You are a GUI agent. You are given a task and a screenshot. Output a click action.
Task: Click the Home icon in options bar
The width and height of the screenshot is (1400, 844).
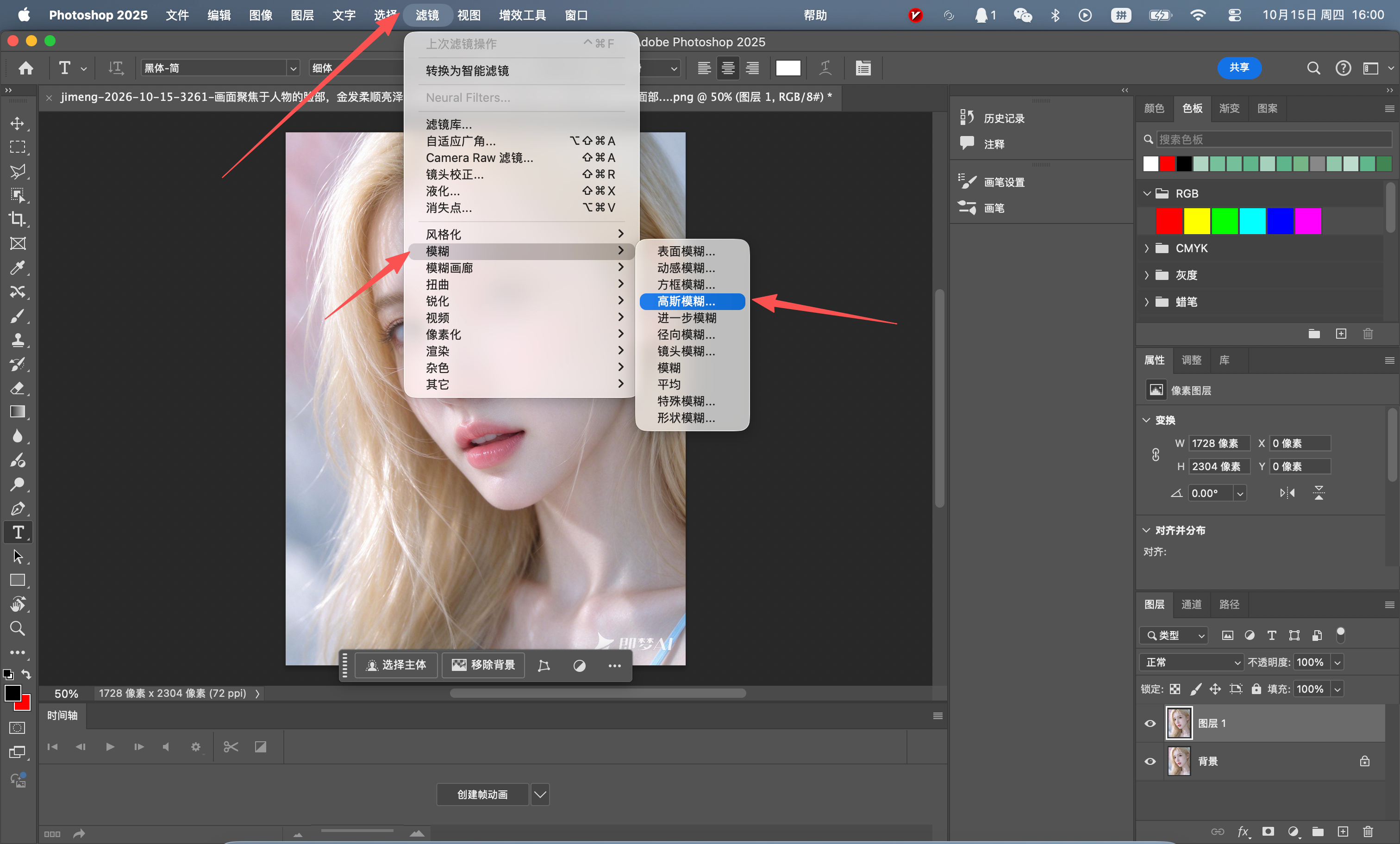[25, 68]
